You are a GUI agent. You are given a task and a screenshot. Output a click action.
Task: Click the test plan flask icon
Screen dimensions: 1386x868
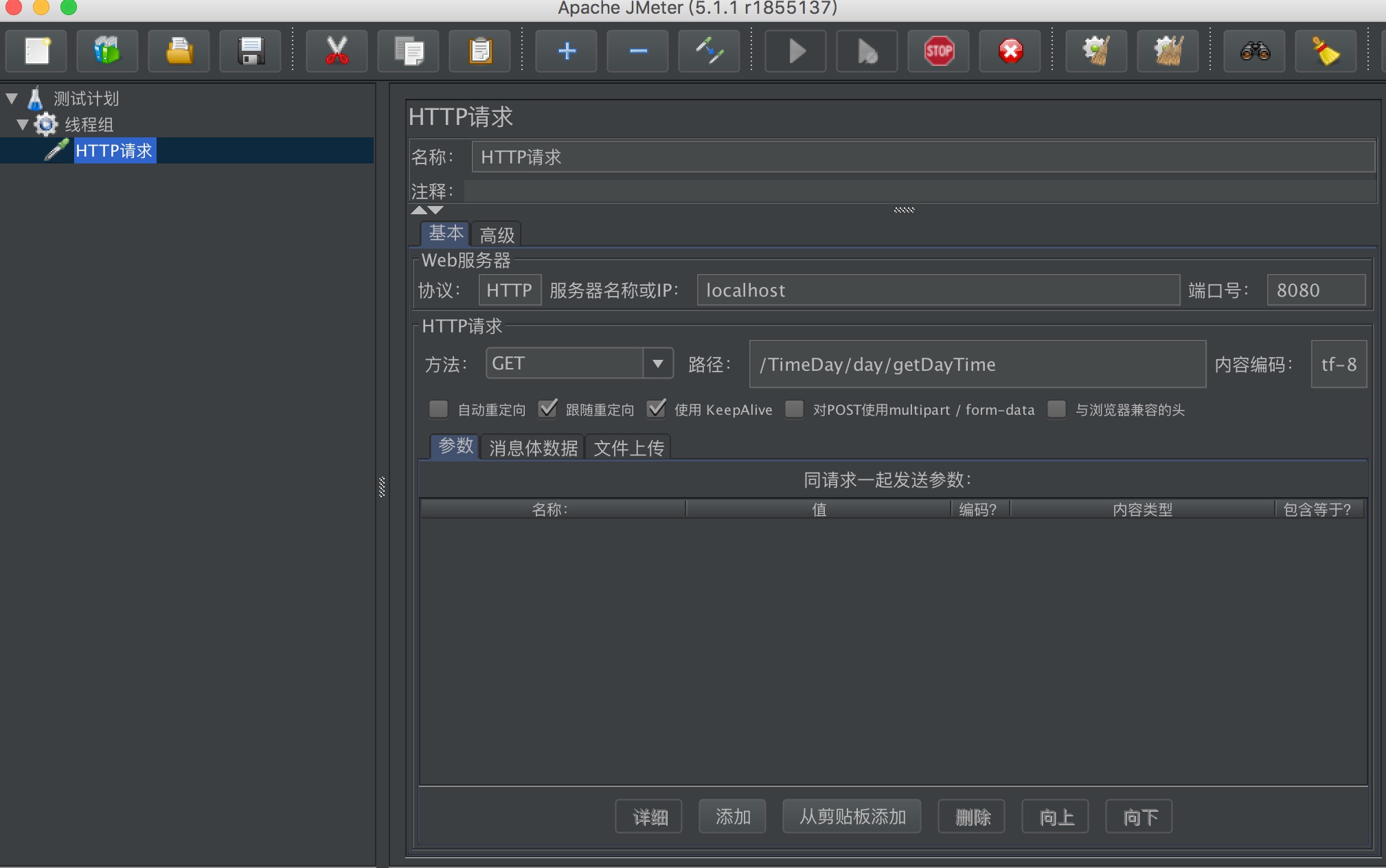35,99
